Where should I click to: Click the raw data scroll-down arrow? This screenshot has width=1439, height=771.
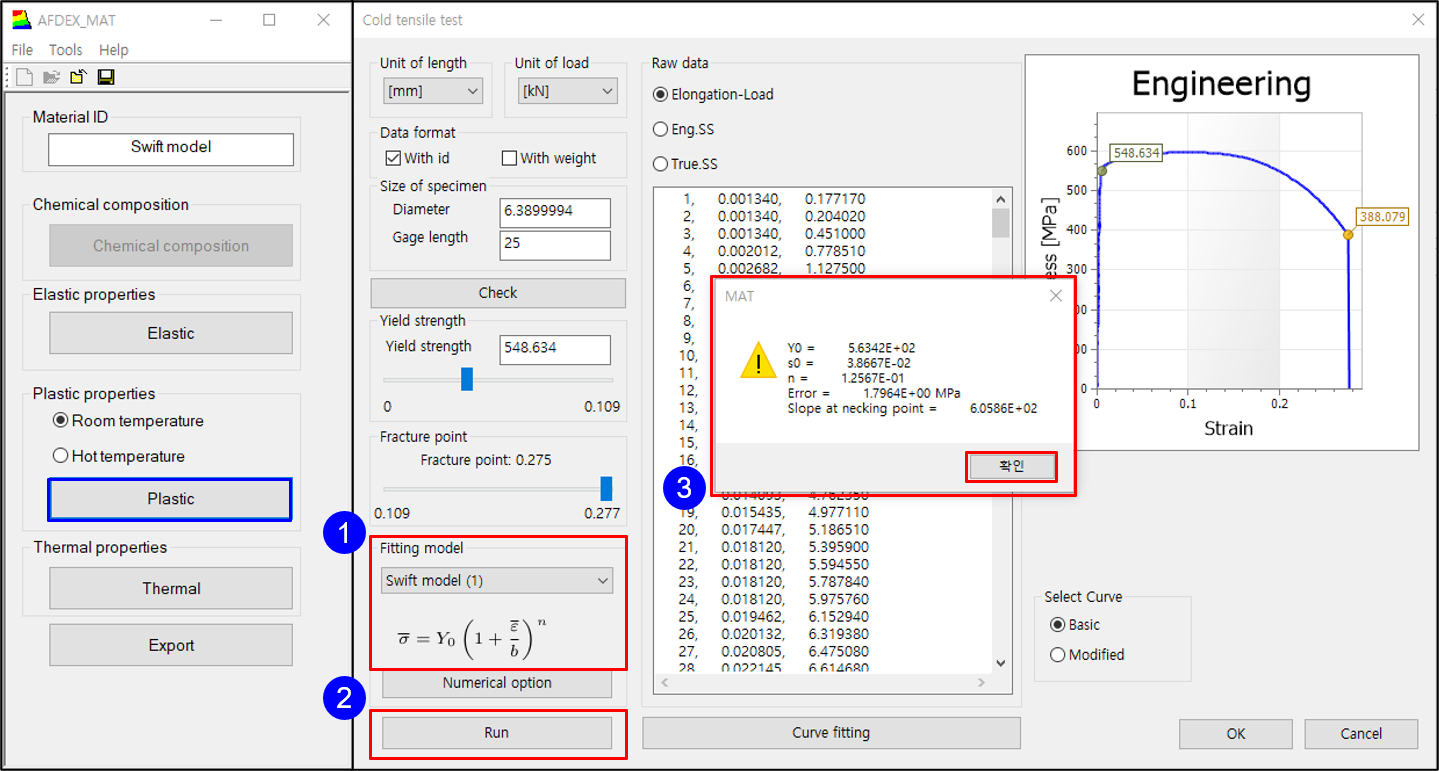pyautogui.click(x=1001, y=663)
